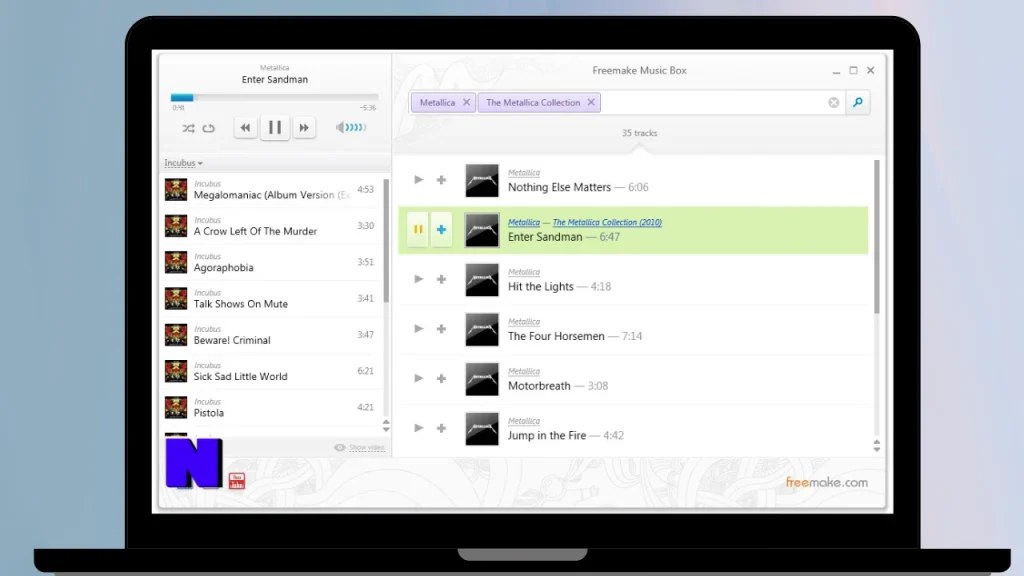Open Metallica artist link on Hit the Lights
The width and height of the screenshot is (1024, 576).
pos(524,272)
